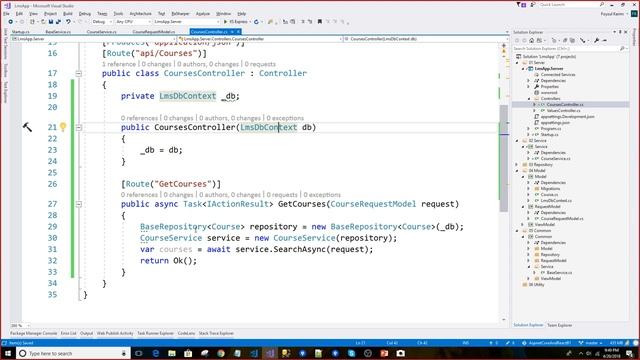Select Connected Services in Solution Explorer

coord(558,75)
